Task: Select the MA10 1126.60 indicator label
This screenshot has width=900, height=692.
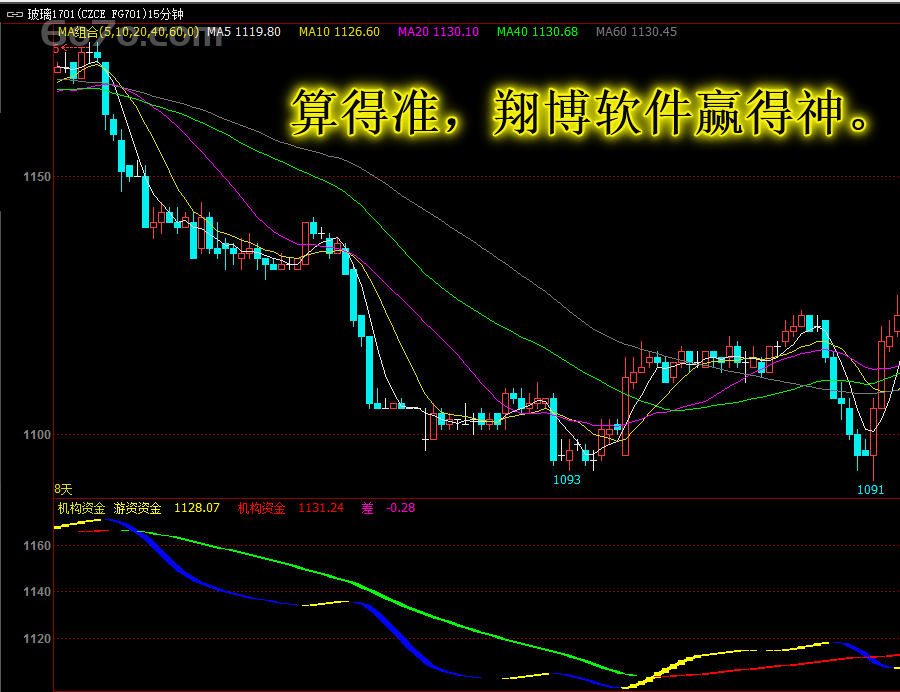Action: pos(339,32)
